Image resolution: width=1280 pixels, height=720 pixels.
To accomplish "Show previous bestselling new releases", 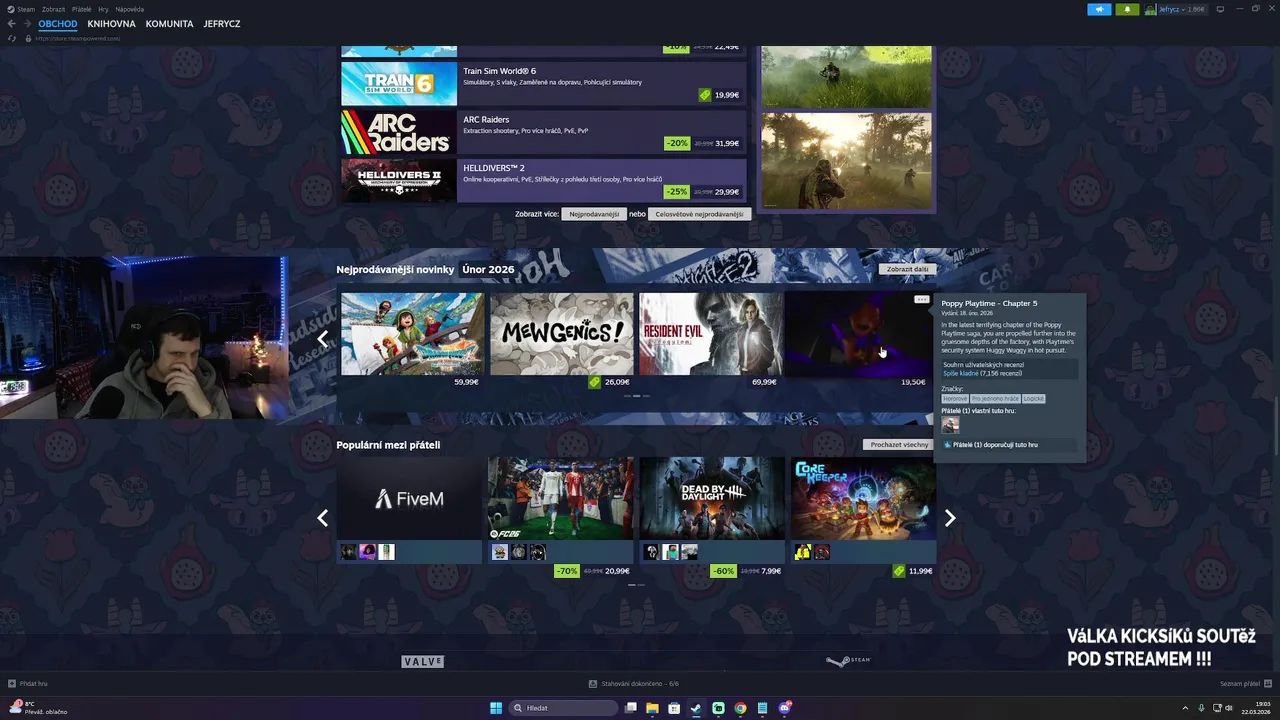I will [322, 338].
